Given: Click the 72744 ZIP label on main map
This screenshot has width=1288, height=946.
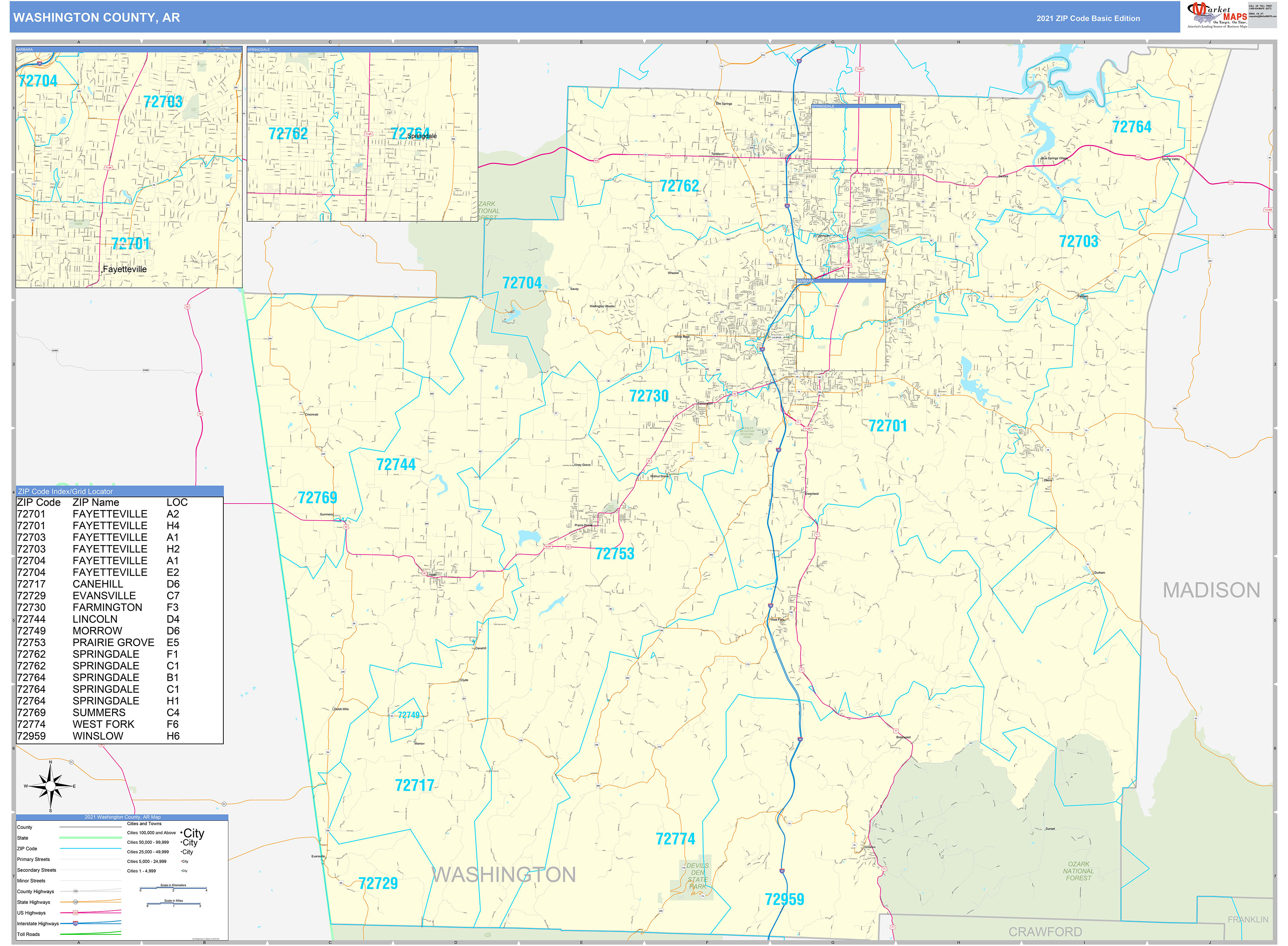Looking at the screenshot, I should [x=395, y=464].
